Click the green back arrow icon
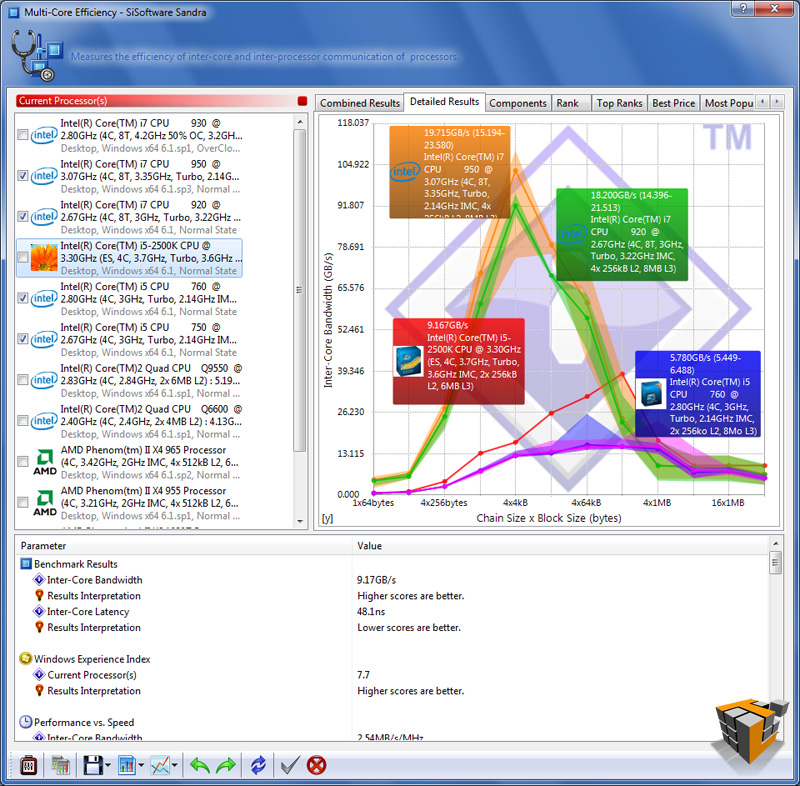The width and height of the screenshot is (800, 786). [199, 766]
